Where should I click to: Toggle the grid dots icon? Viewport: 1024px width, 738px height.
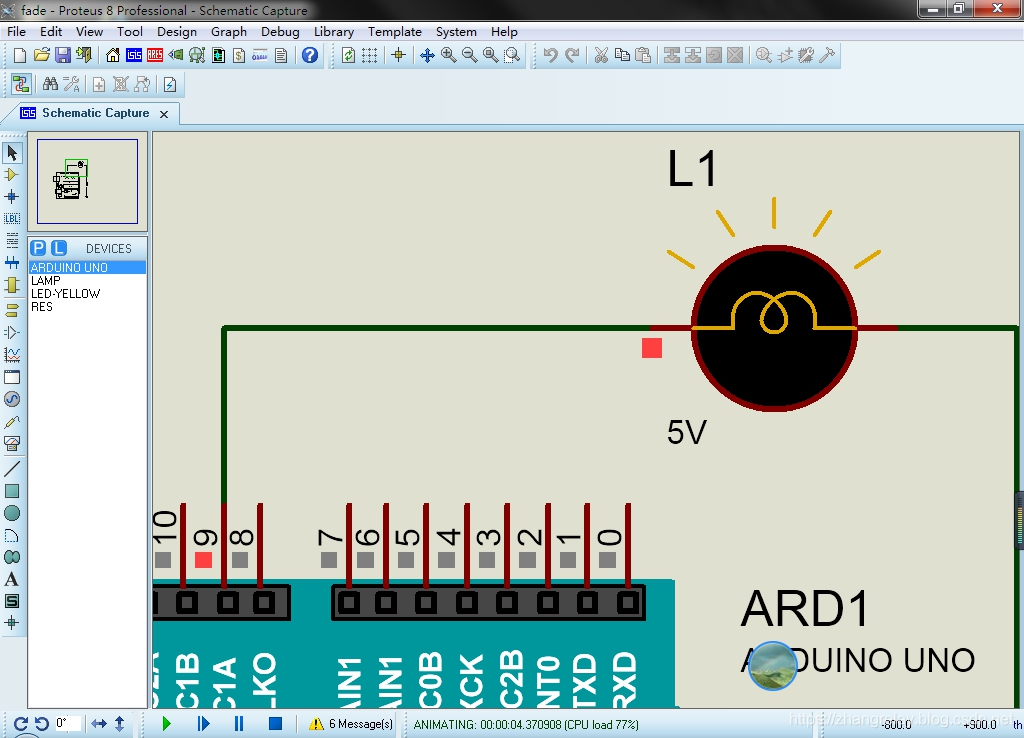[x=370, y=56]
